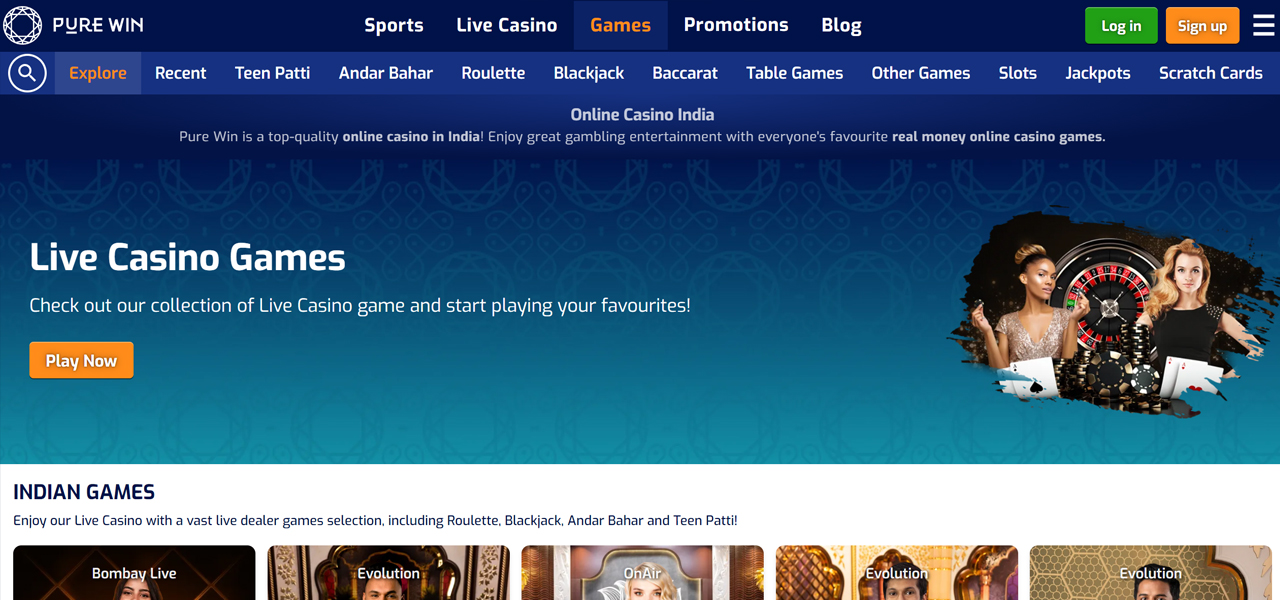The width and height of the screenshot is (1280, 600).
Task: Open the Blackjack category tab
Action: (x=589, y=73)
